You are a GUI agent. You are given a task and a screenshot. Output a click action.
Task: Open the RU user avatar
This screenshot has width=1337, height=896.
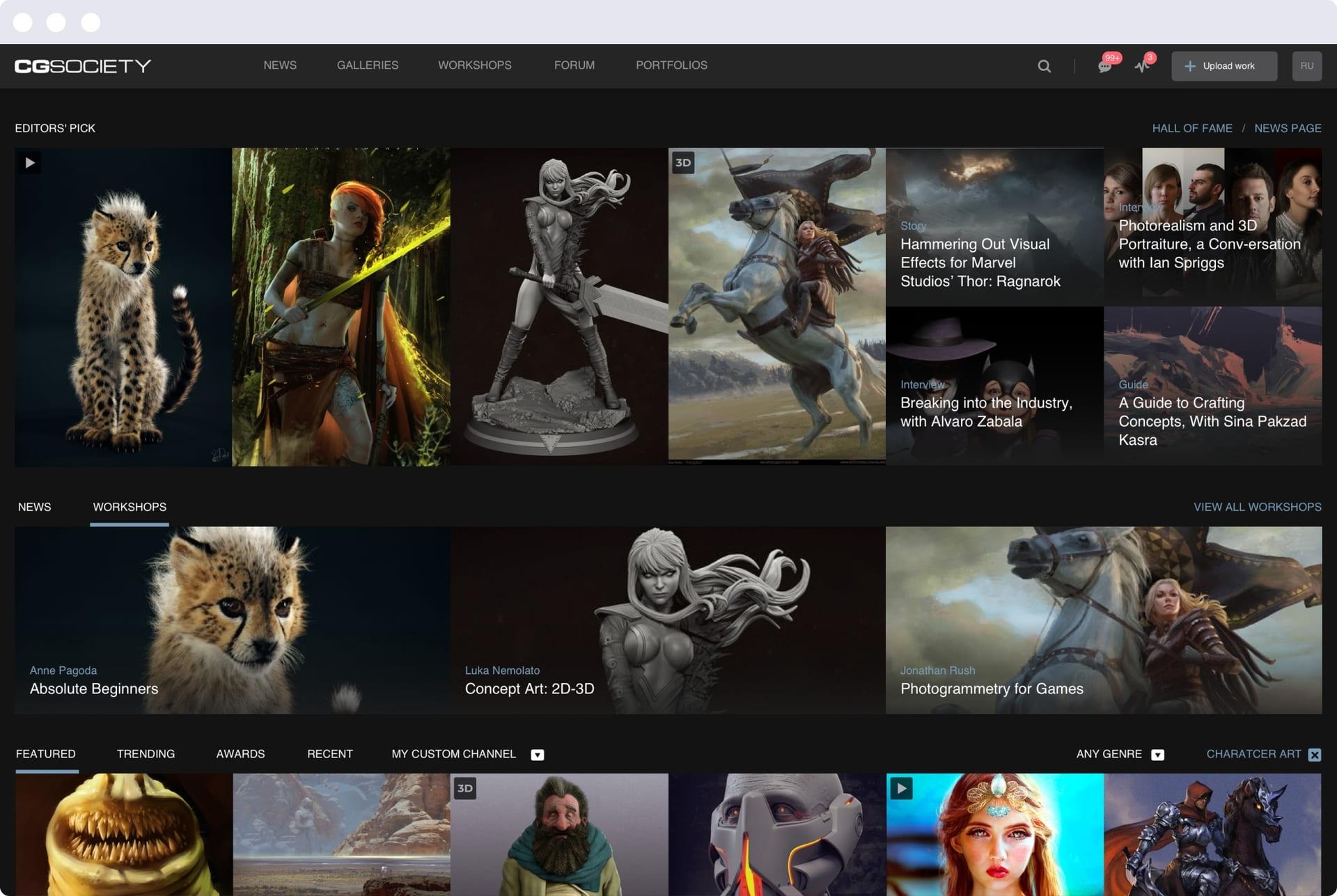(x=1306, y=66)
